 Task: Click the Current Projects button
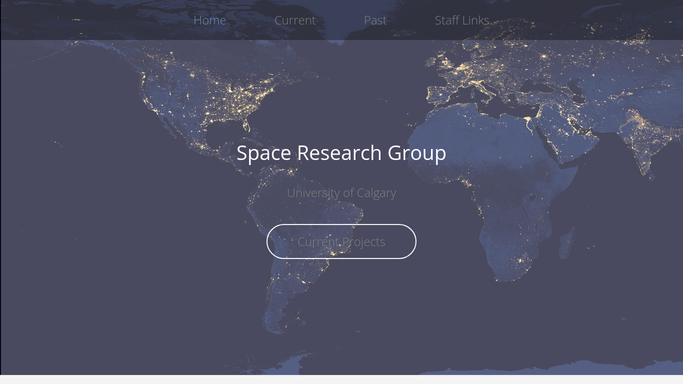tap(342, 242)
